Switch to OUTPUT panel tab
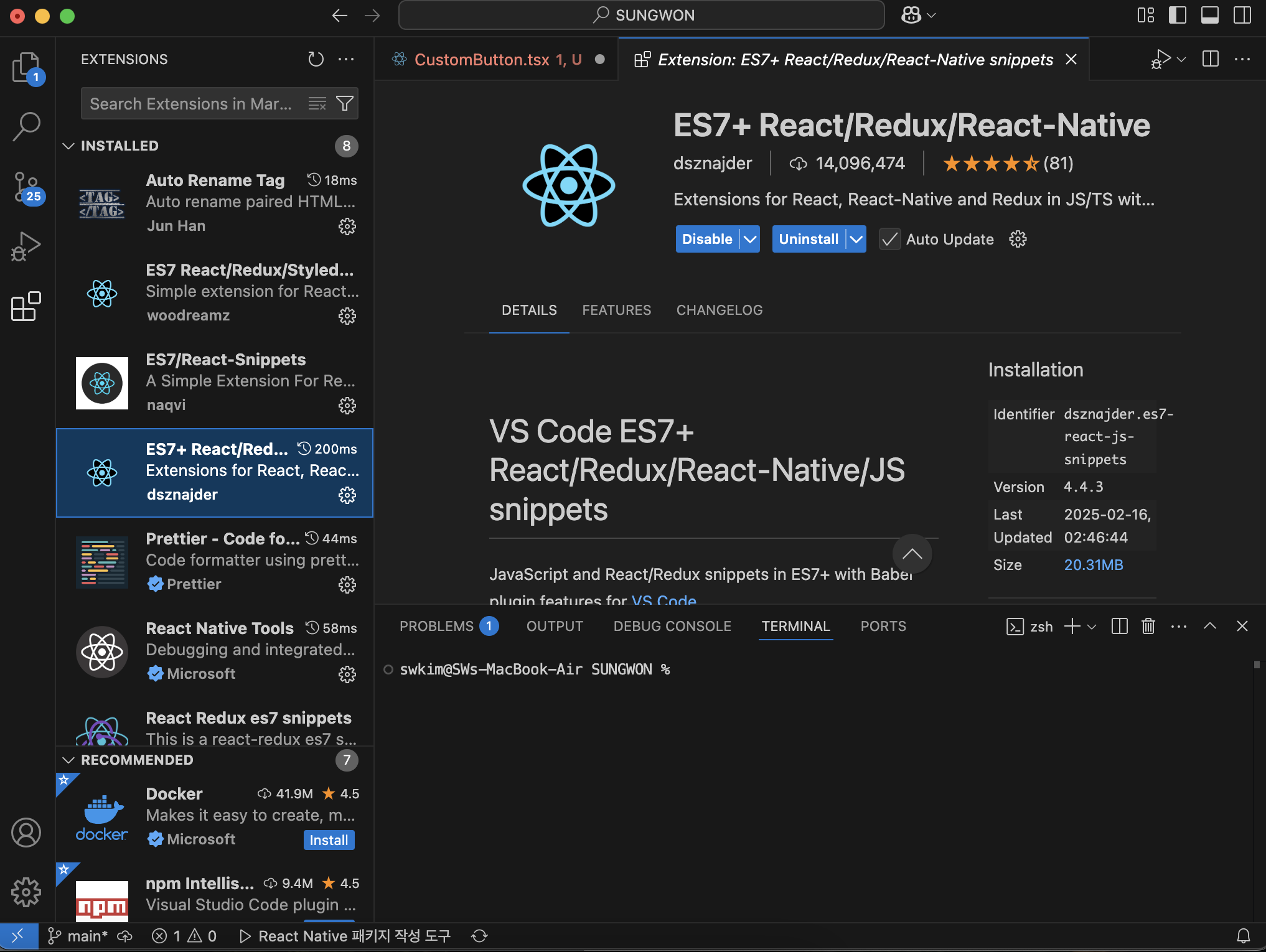The width and height of the screenshot is (1266, 952). coord(555,626)
